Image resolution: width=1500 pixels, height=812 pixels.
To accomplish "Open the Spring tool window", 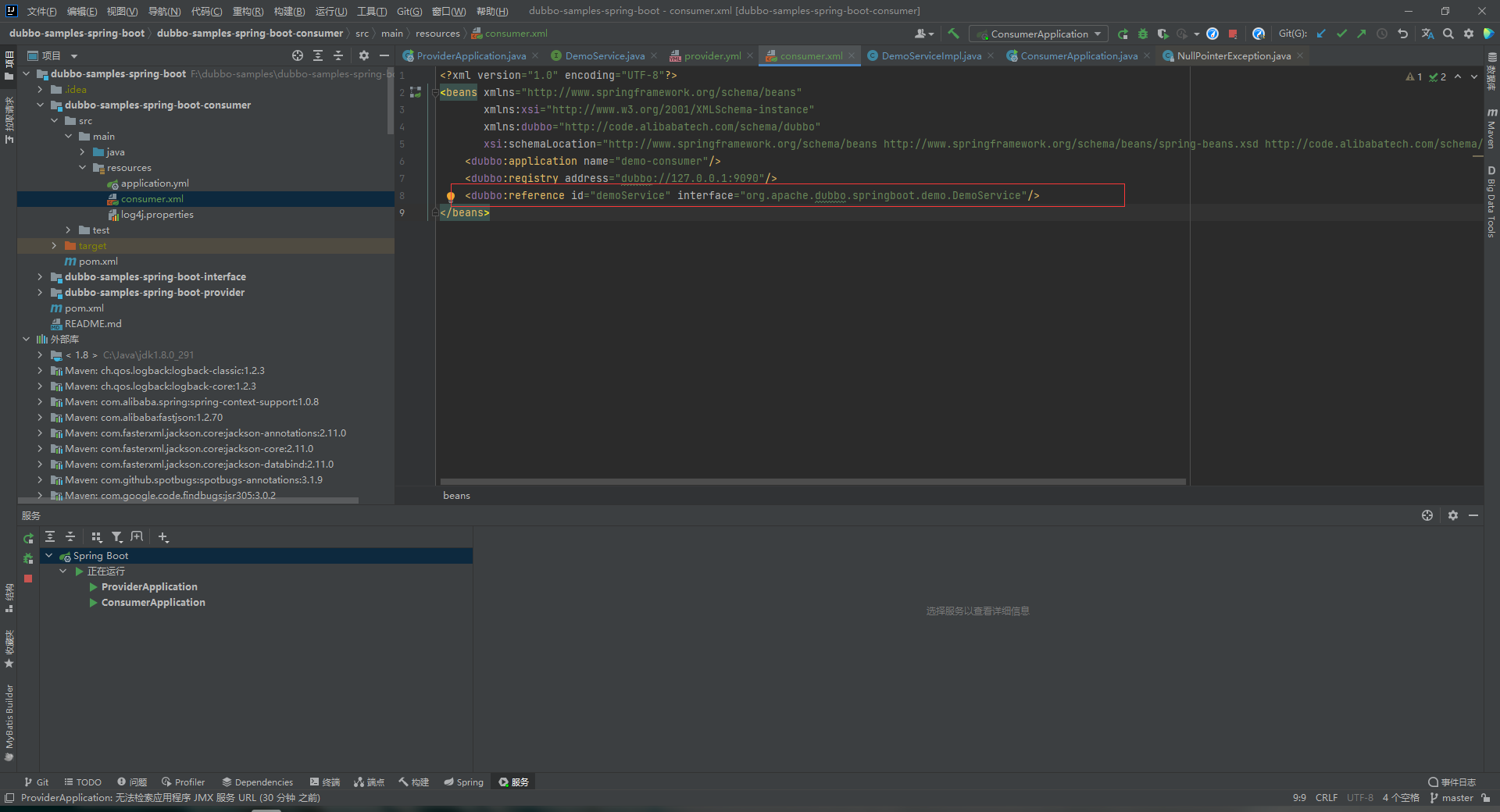I will click(x=463, y=782).
